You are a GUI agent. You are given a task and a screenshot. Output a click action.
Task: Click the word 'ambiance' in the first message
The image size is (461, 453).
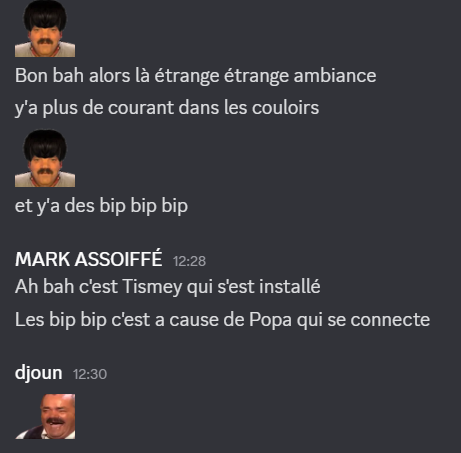click(x=335, y=75)
